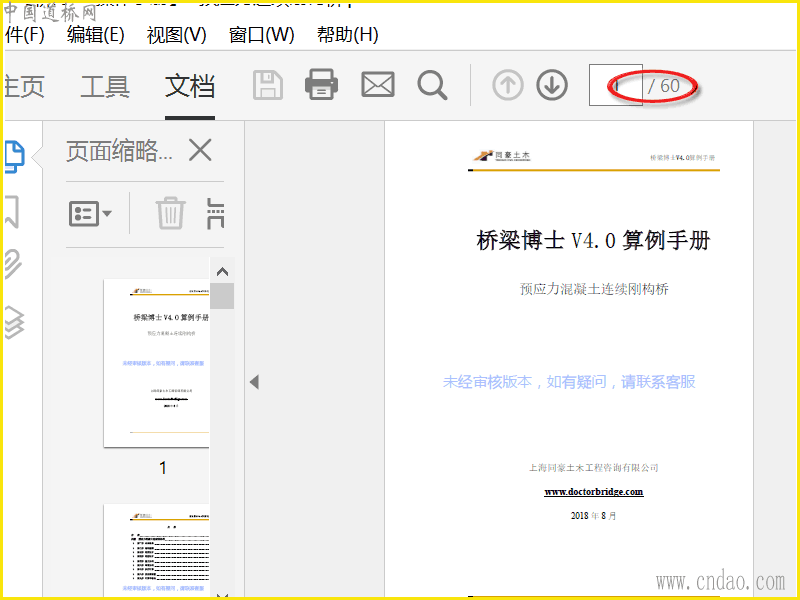
Task: Click the delete page trash icon
Action: tap(170, 213)
